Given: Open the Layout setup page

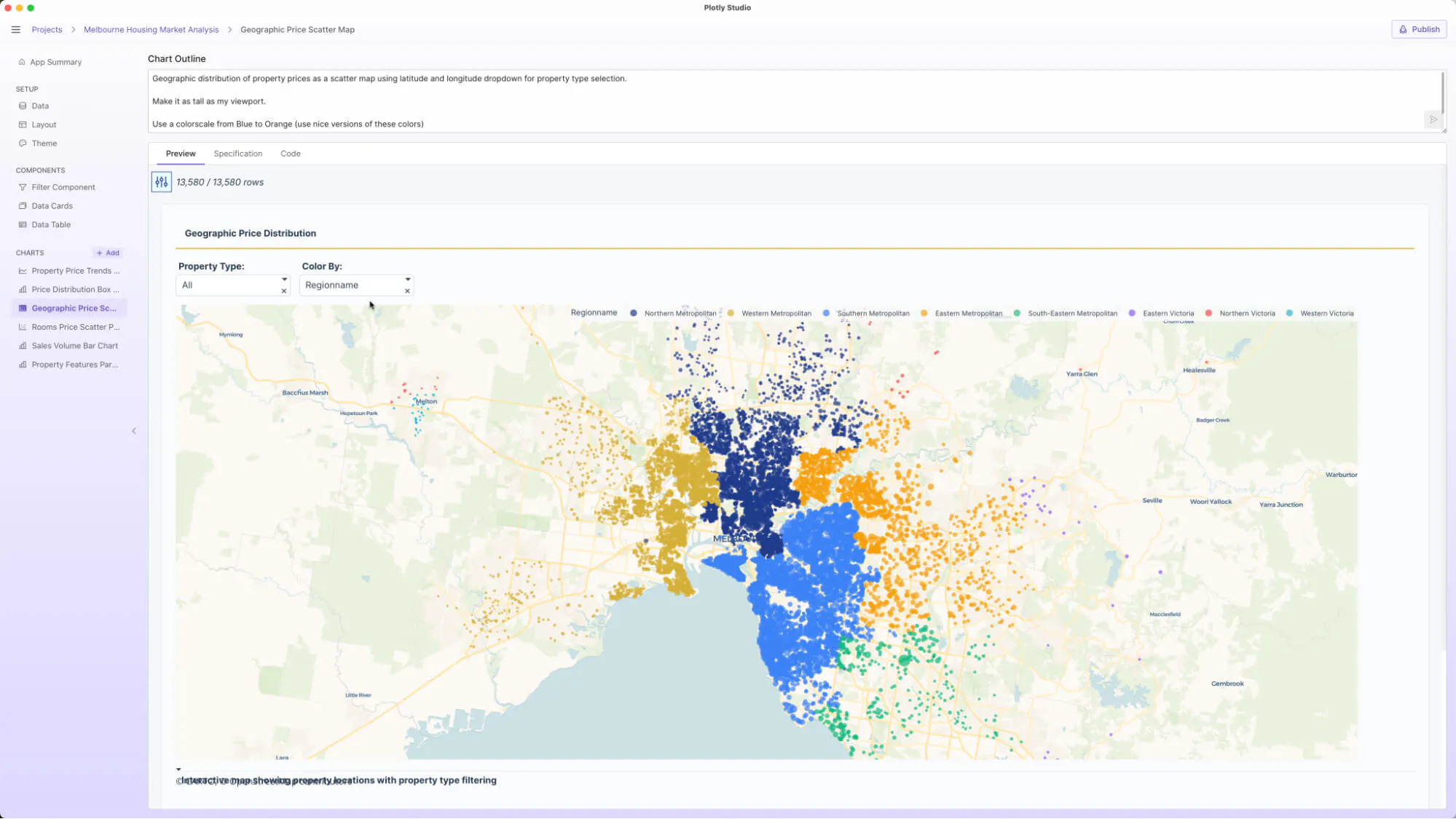Looking at the screenshot, I should [44, 125].
